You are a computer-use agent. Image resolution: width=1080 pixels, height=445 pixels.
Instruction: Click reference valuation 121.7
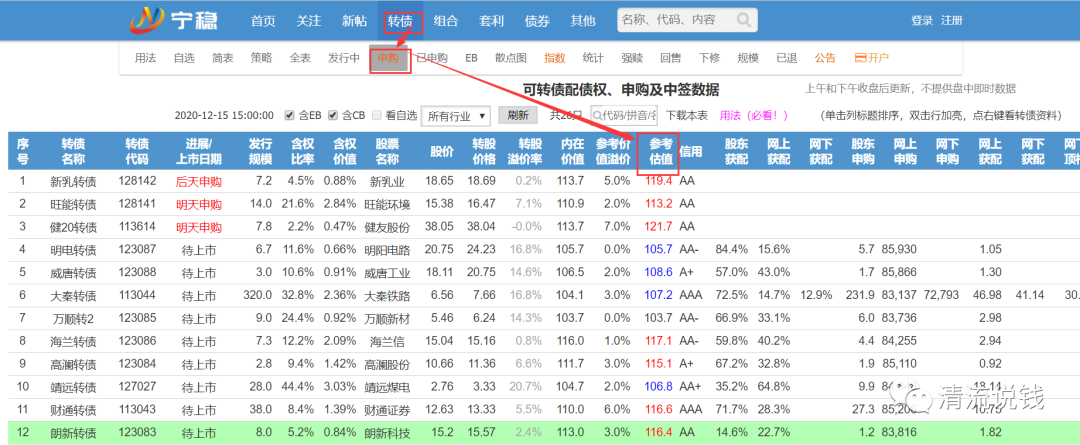pyautogui.click(x=659, y=227)
